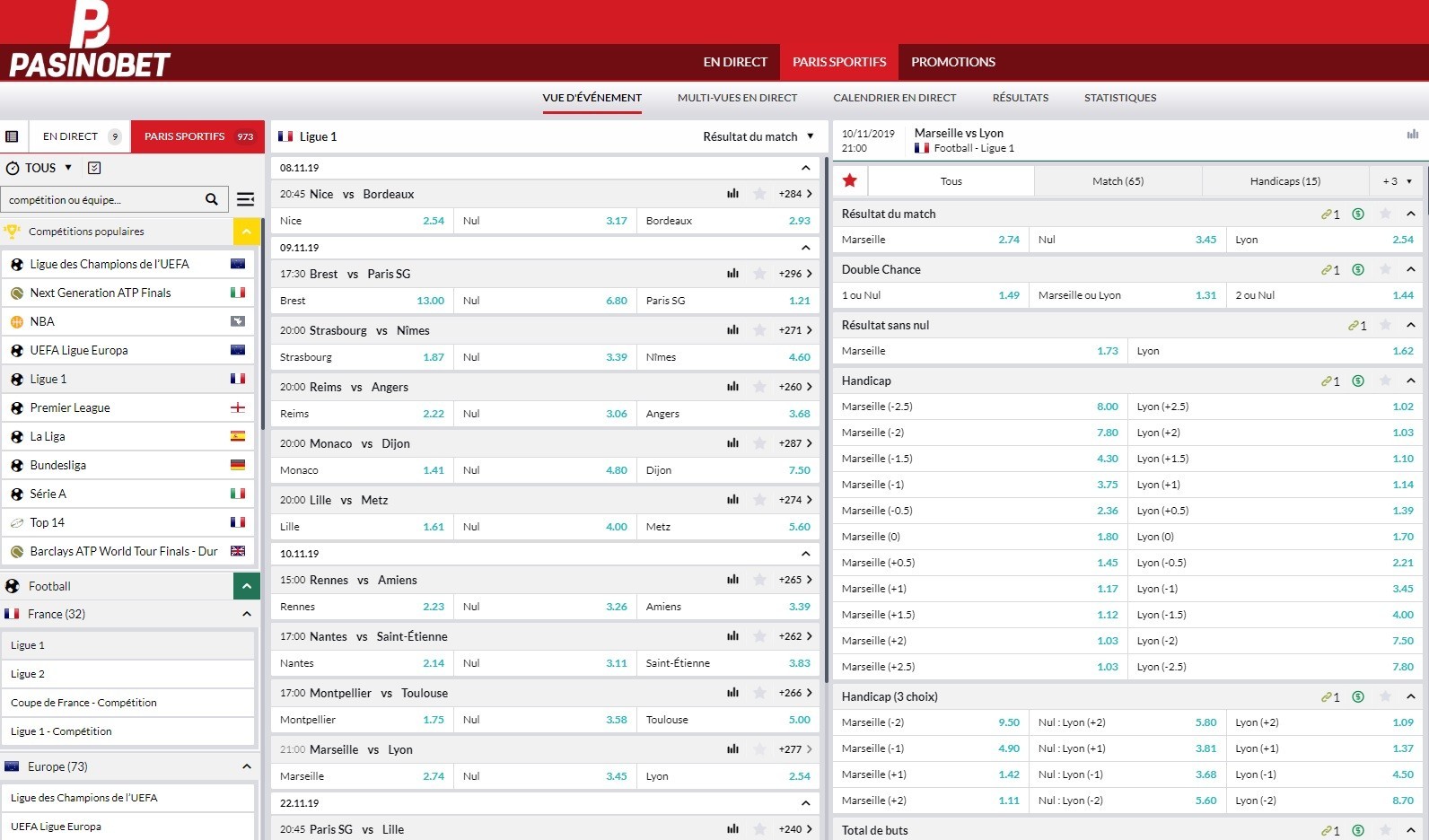Open the Résultat du match market dropdown
The width and height of the screenshot is (1429, 840).
point(758,136)
